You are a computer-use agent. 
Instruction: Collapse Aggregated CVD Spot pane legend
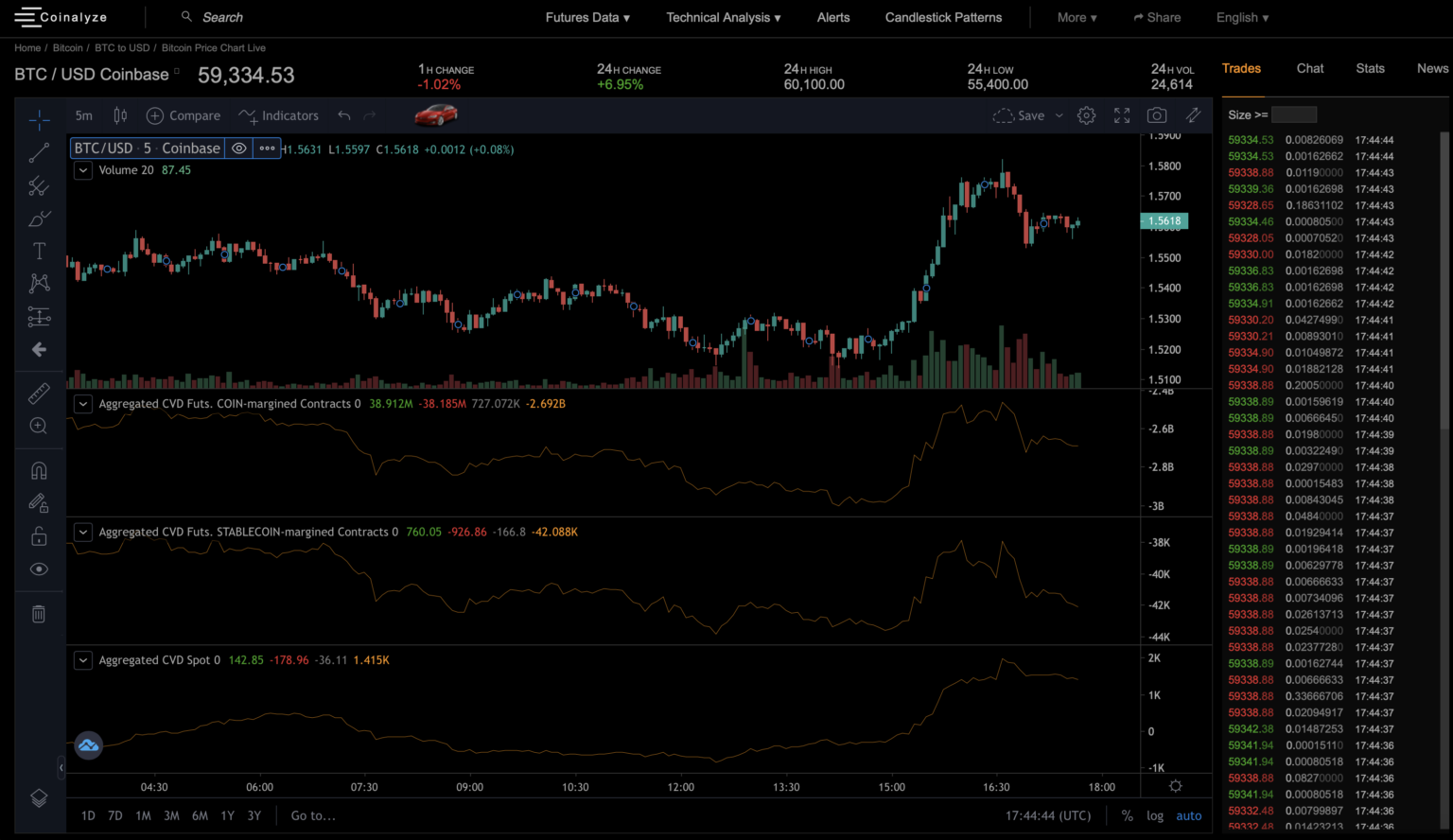tap(83, 660)
